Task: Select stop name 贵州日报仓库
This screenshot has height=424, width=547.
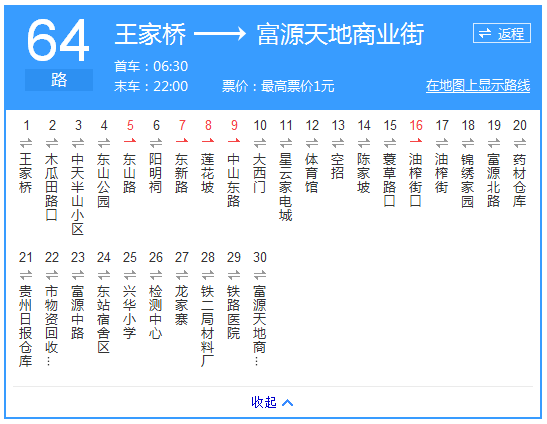Action: pyautogui.click(x=26, y=326)
